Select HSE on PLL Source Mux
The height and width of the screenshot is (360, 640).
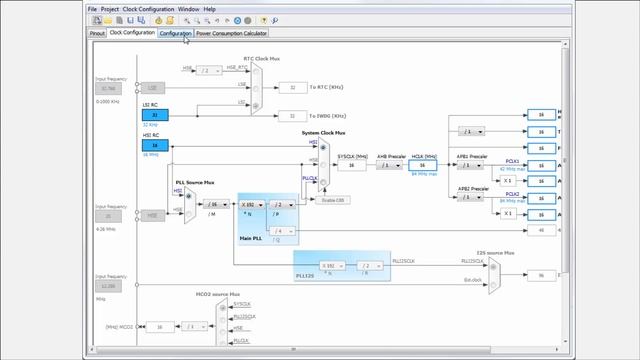point(189,214)
